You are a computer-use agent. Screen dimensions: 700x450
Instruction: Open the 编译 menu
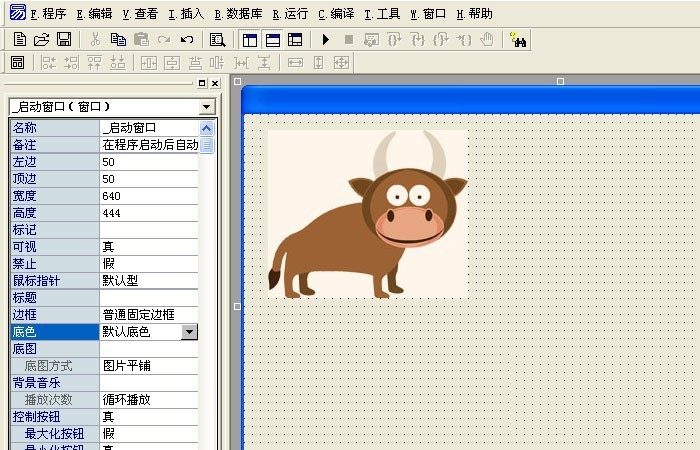[x=336, y=14]
